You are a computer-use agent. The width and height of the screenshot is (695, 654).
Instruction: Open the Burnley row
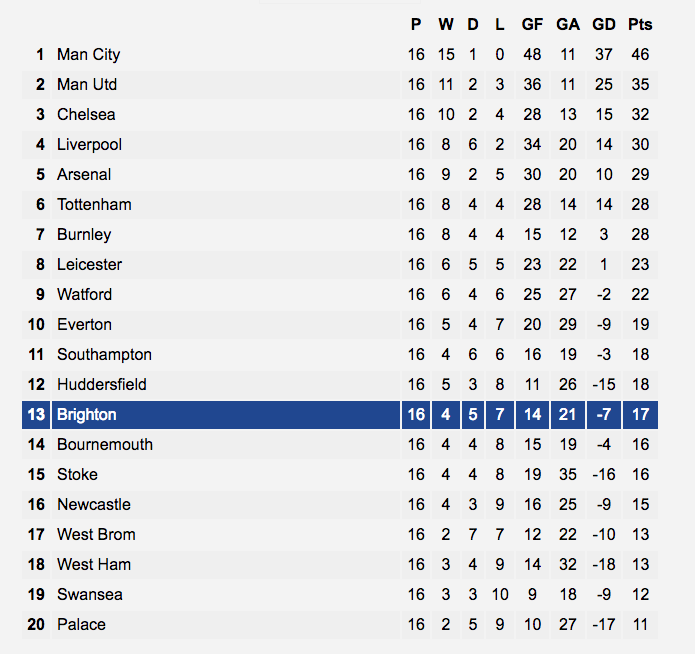coord(340,235)
